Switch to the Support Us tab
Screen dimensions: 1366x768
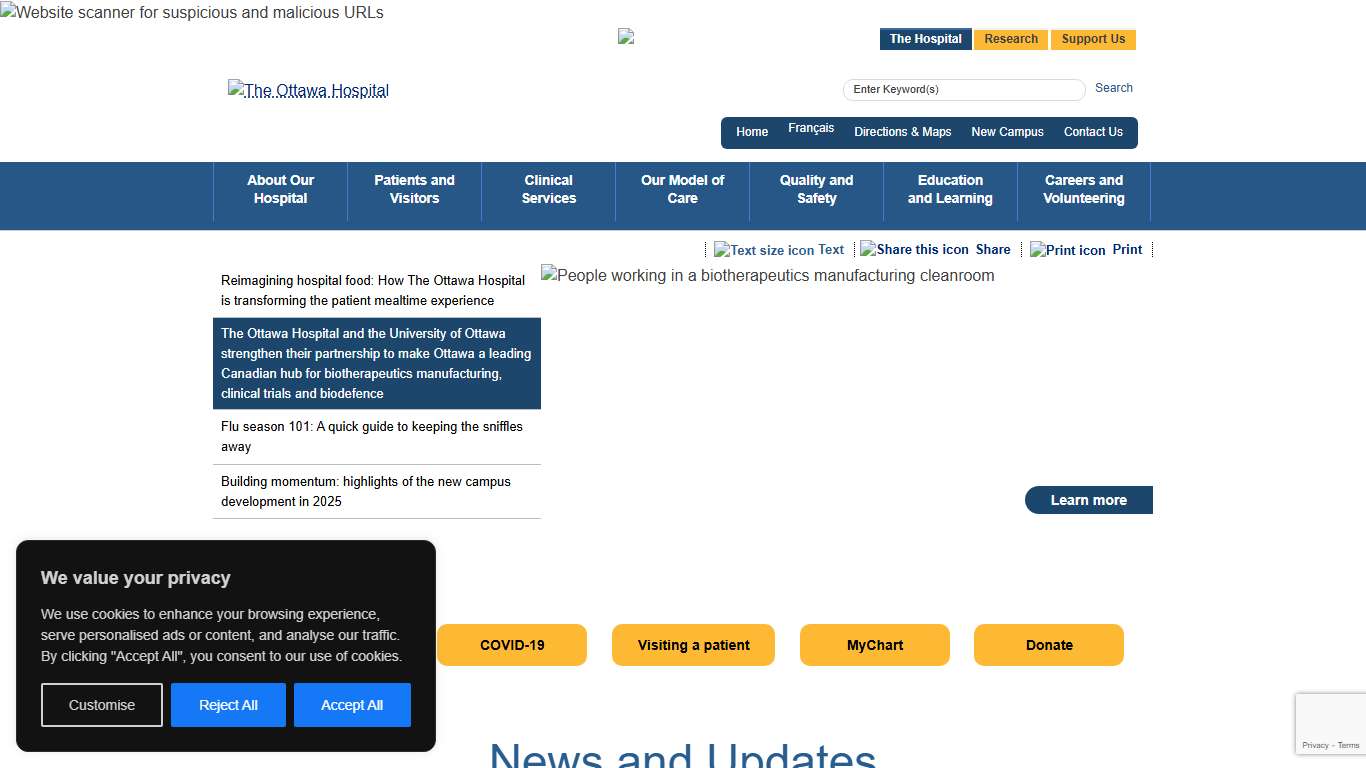coord(1093,39)
